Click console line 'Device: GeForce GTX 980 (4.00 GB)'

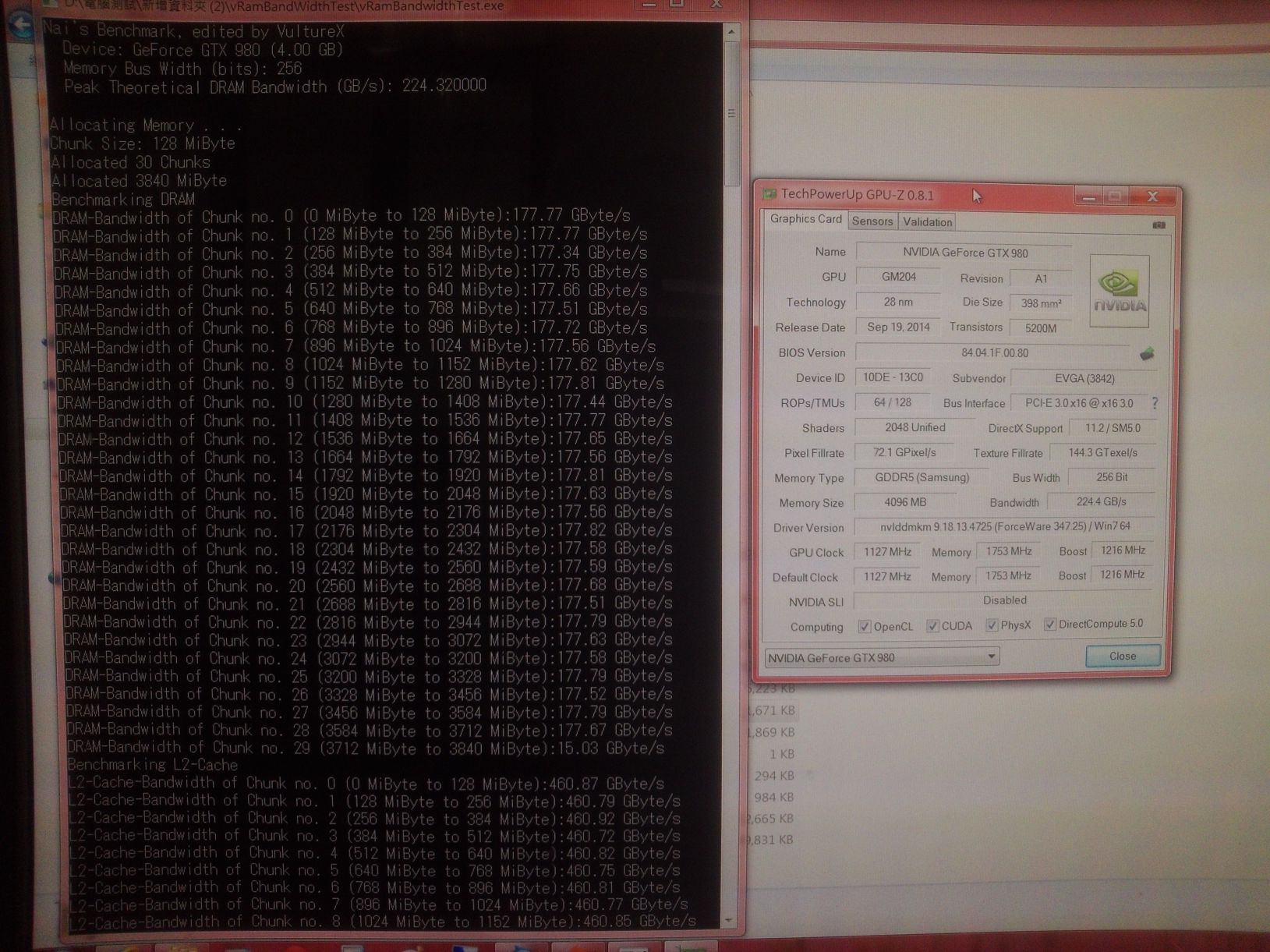203,50
